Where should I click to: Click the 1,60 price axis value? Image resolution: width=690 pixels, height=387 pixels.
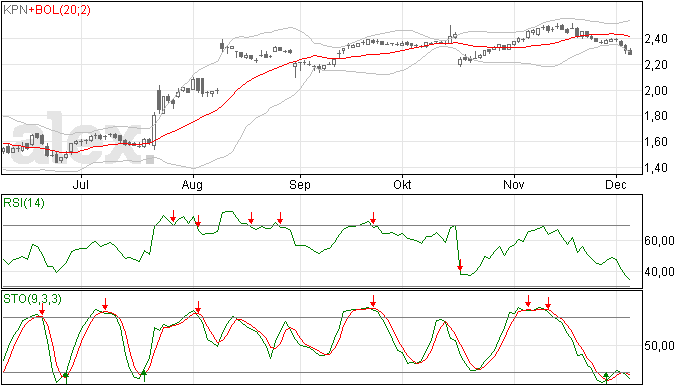tap(656, 142)
